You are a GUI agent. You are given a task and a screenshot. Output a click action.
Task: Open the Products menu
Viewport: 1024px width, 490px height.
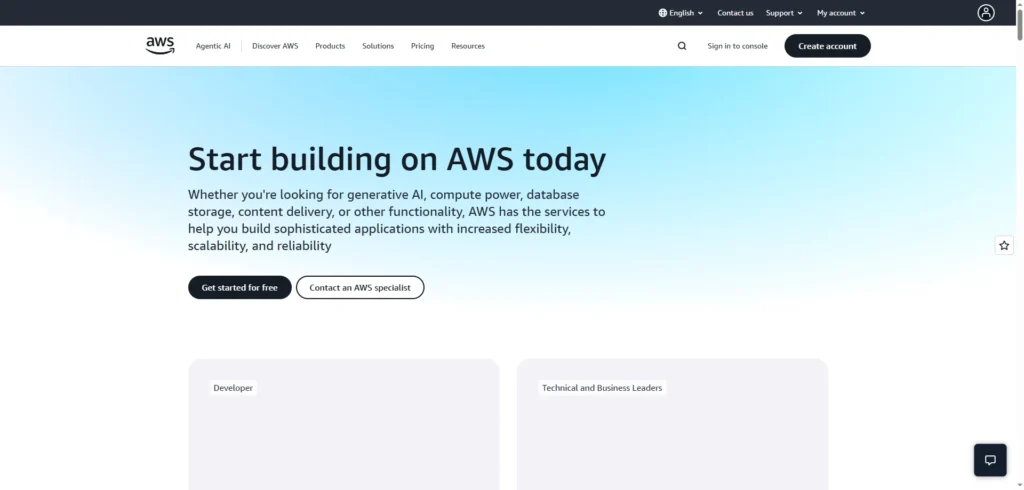click(330, 46)
